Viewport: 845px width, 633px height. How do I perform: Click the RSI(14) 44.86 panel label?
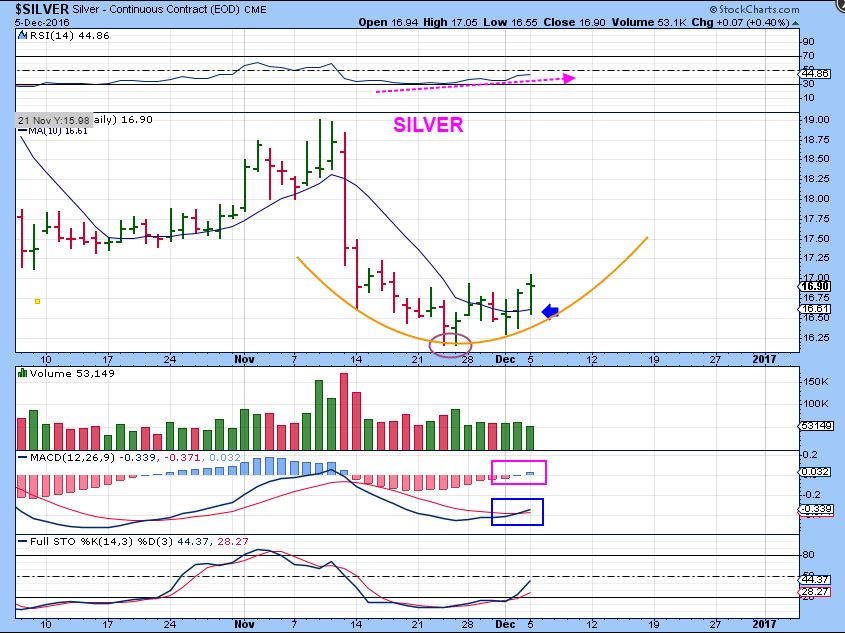point(69,36)
